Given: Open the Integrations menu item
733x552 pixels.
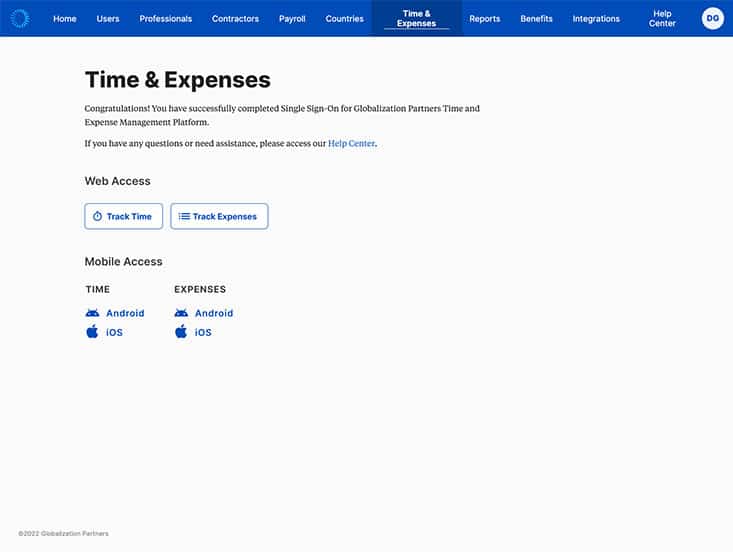Looking at the screenshot, I should [596, 19].
